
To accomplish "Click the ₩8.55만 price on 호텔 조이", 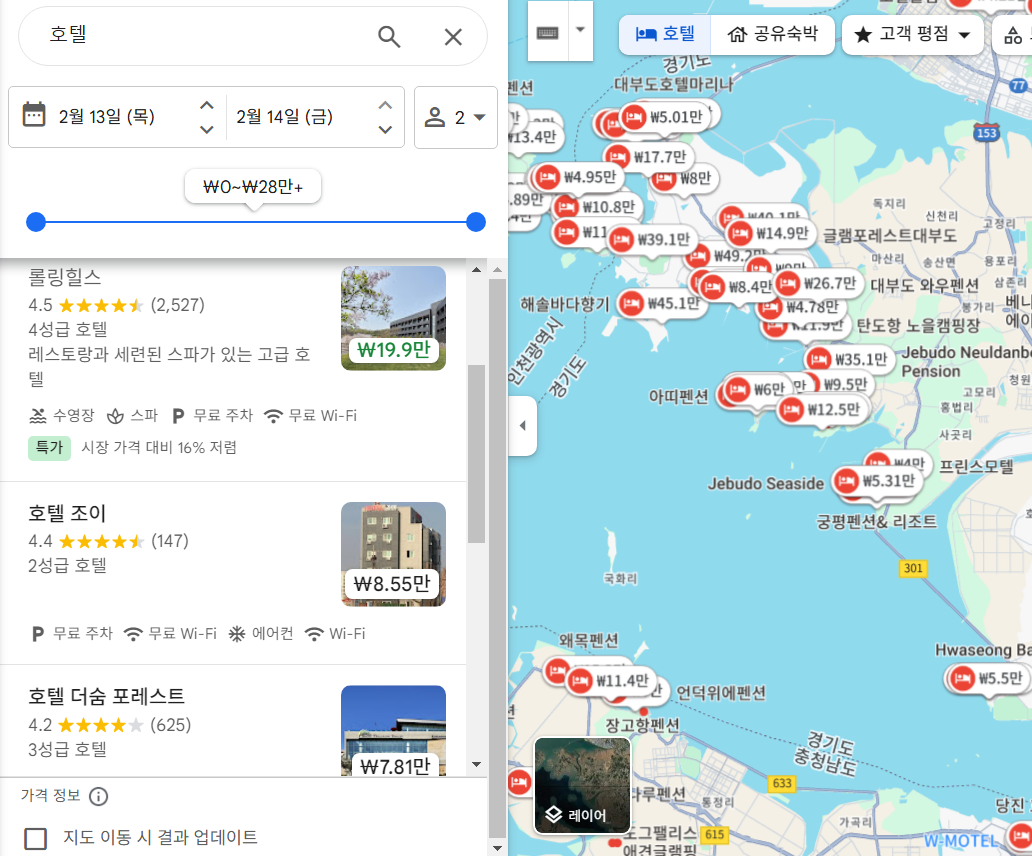I will pos(393,584).
